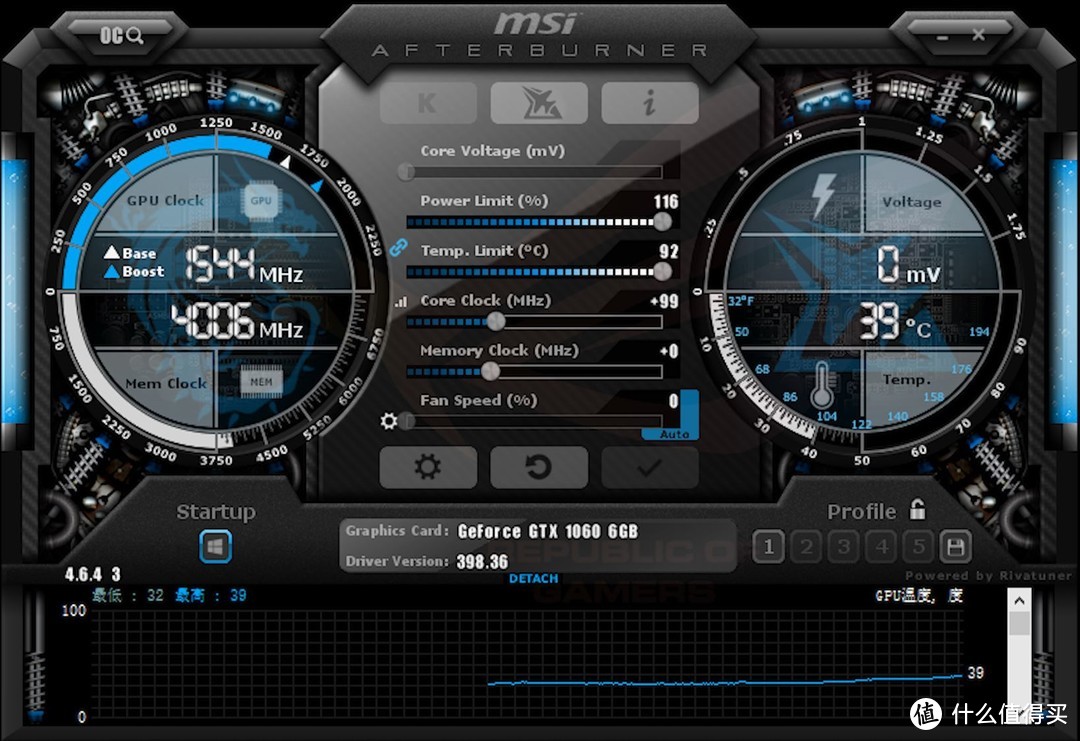Toggle Auto fan speed mode
Image resolution: width=1080 pixels, height=741 pixels.
674,435
